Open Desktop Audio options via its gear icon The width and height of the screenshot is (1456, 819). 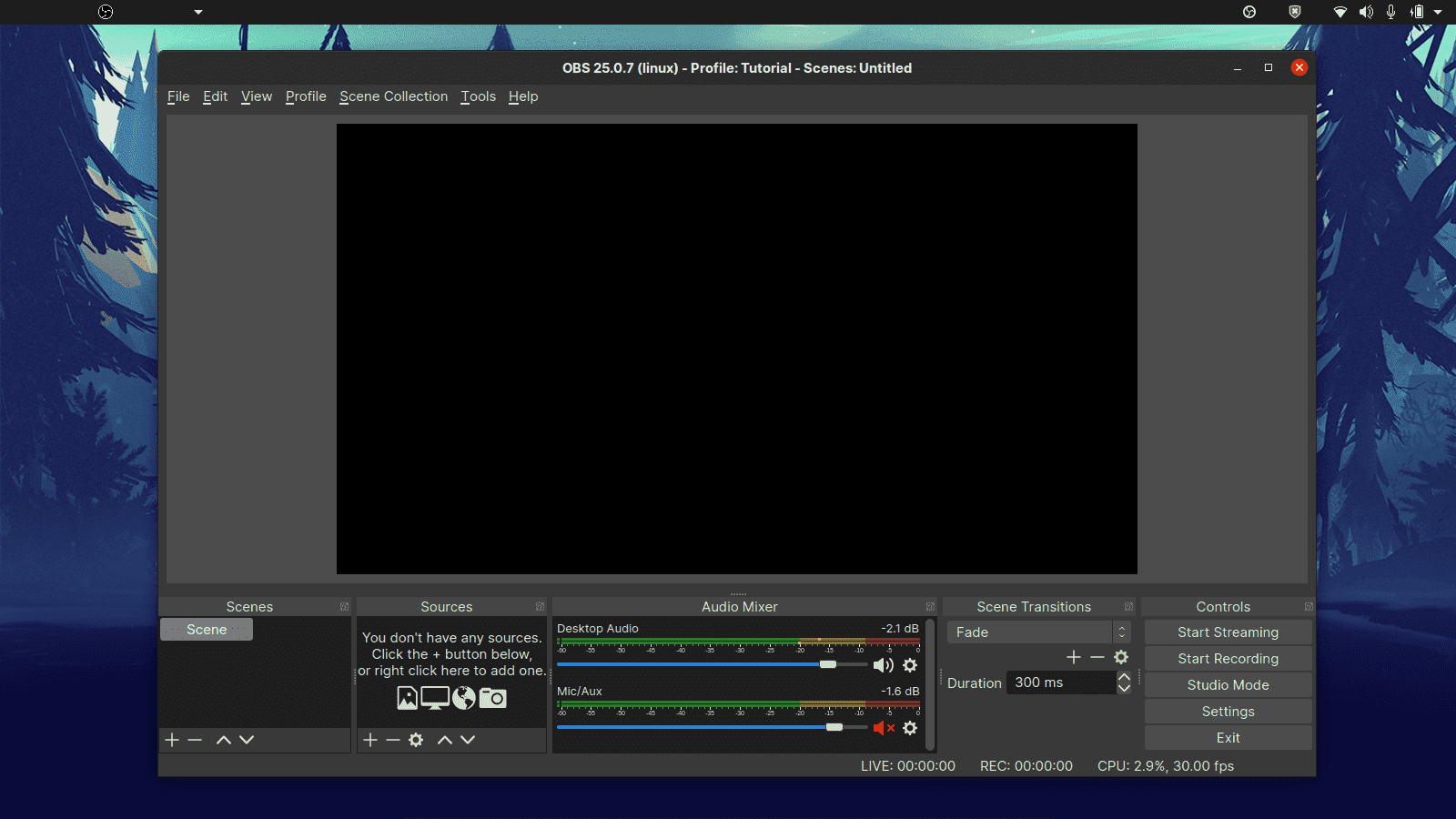tap(910, 665)
